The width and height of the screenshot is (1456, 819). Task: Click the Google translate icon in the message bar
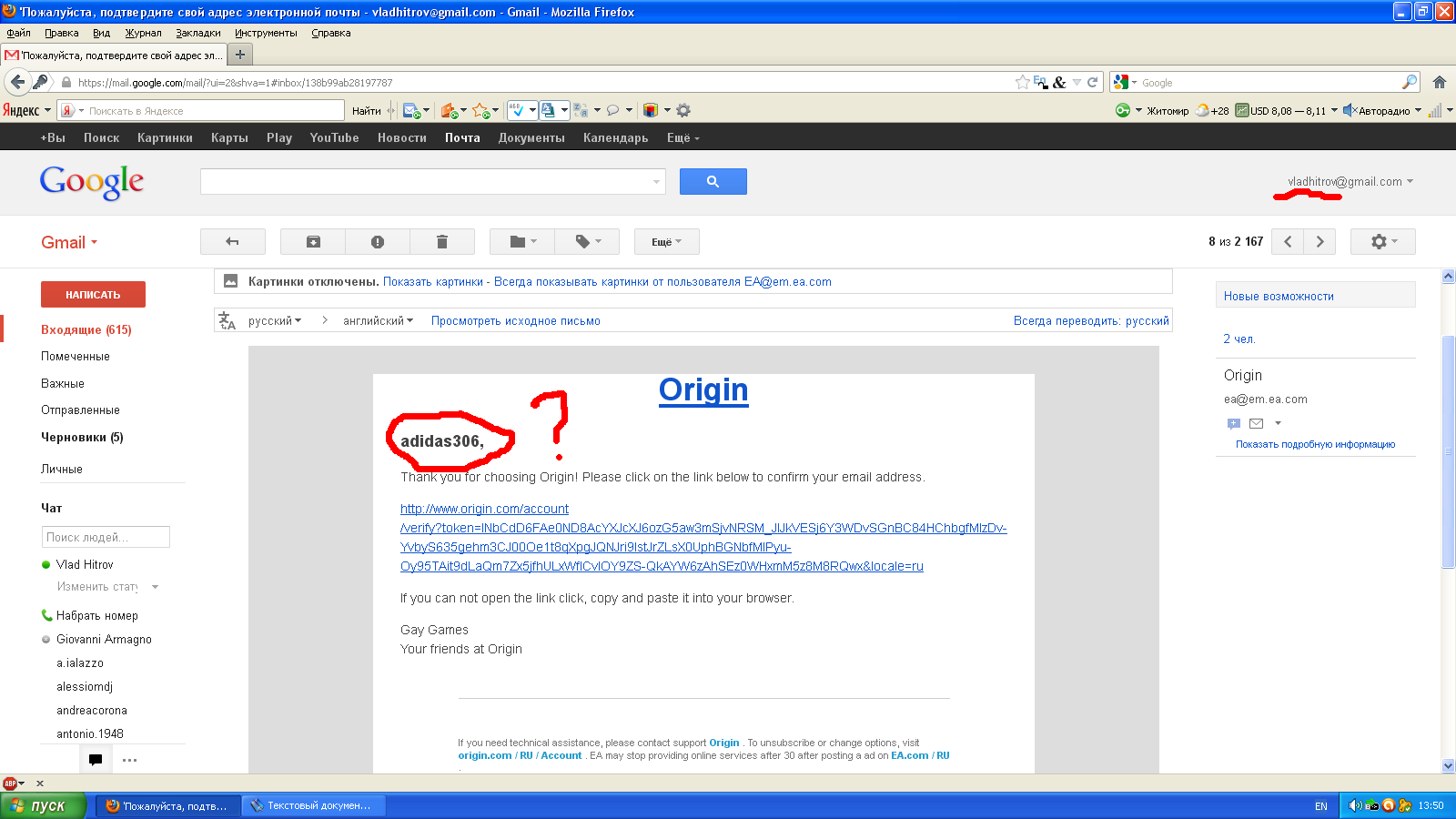point(227,320)
